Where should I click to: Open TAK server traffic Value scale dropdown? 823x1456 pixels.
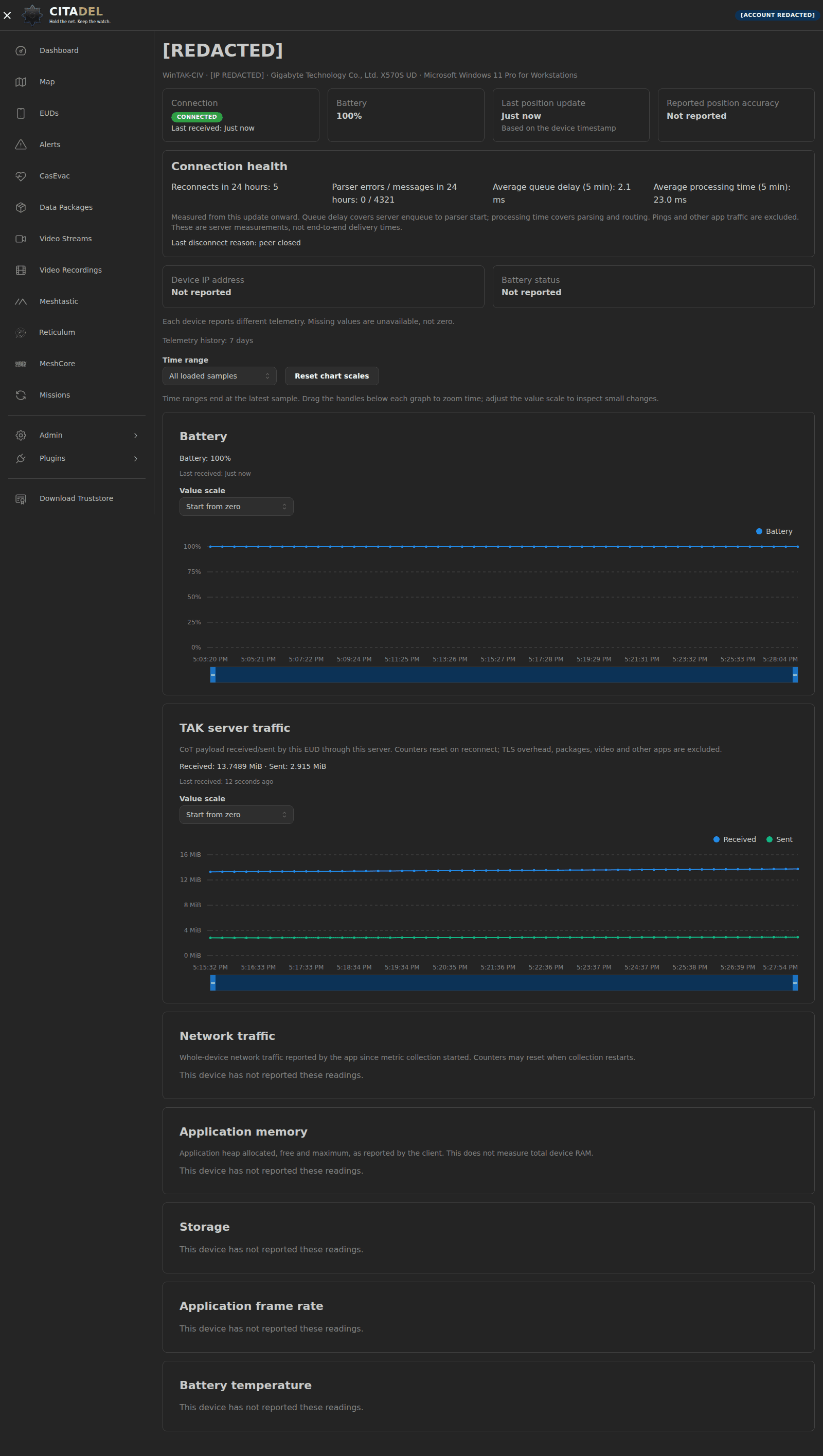click(x=236, y=815)
